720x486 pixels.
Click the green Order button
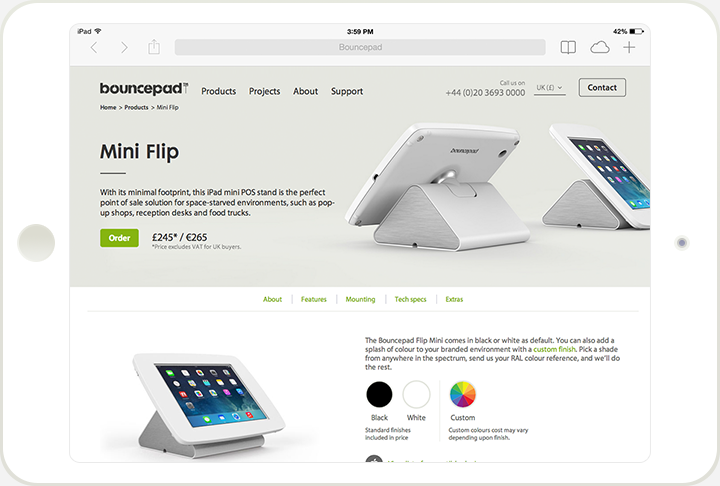tap(119, 238)
